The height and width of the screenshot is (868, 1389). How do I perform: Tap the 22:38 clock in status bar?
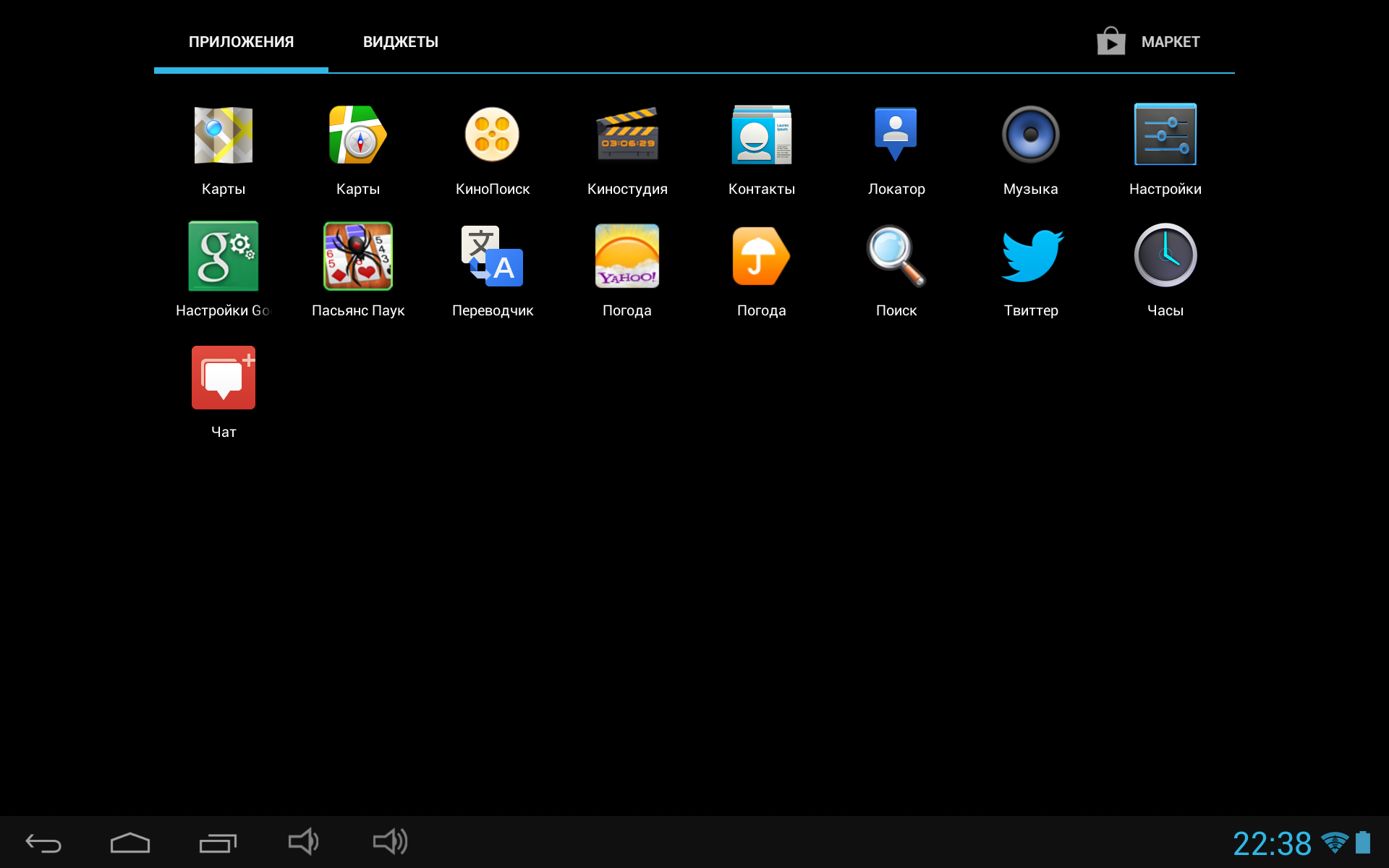click(x=1272, y=843)
